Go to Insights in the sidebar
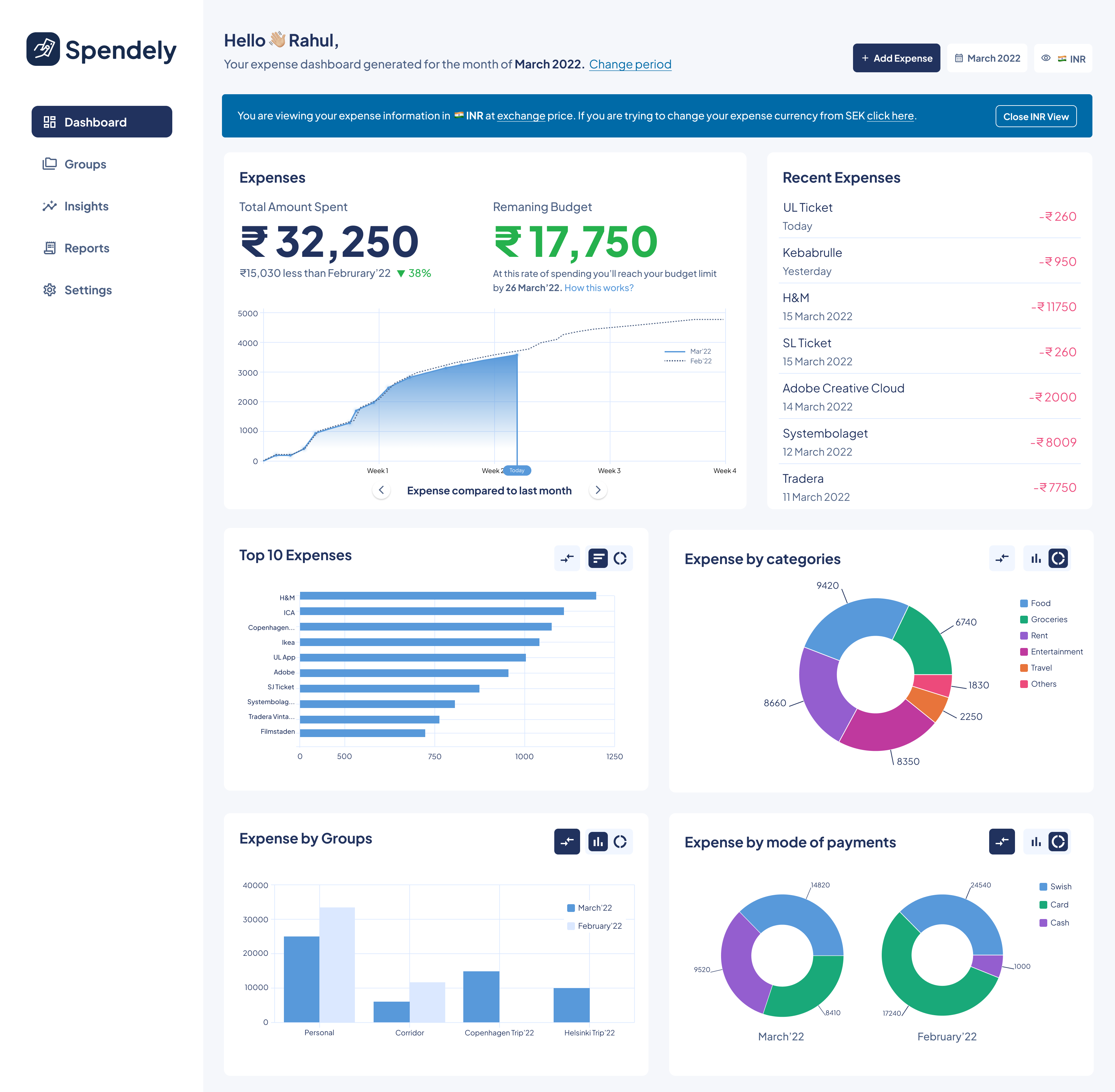This screenshot has height=1092, width=1115. 75,206
